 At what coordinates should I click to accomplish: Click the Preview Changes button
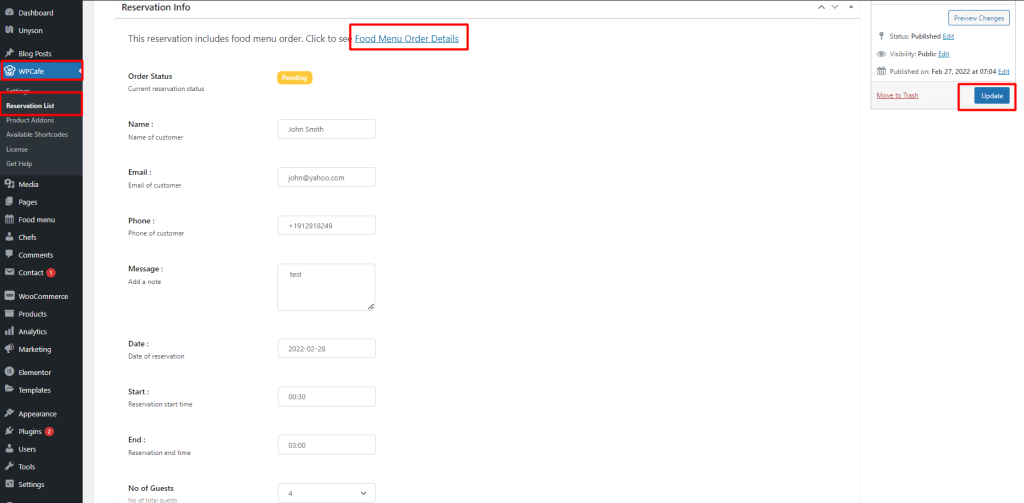978,18
